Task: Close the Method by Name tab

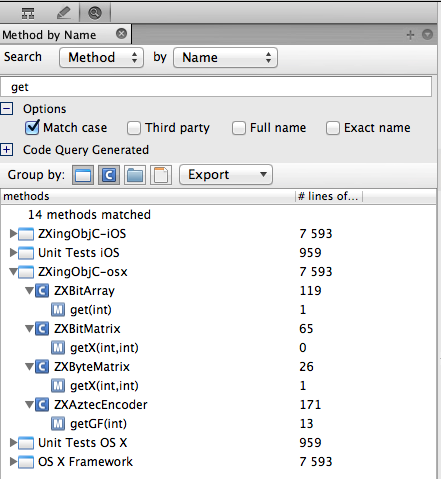Action: click(x=121, y=34)
